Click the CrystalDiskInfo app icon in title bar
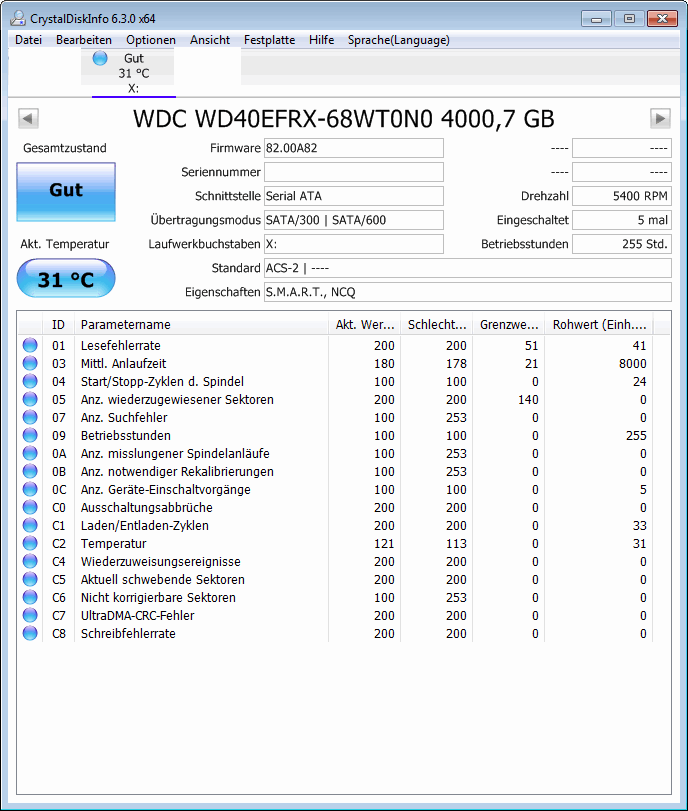688x811 pixels. [18, 19]
